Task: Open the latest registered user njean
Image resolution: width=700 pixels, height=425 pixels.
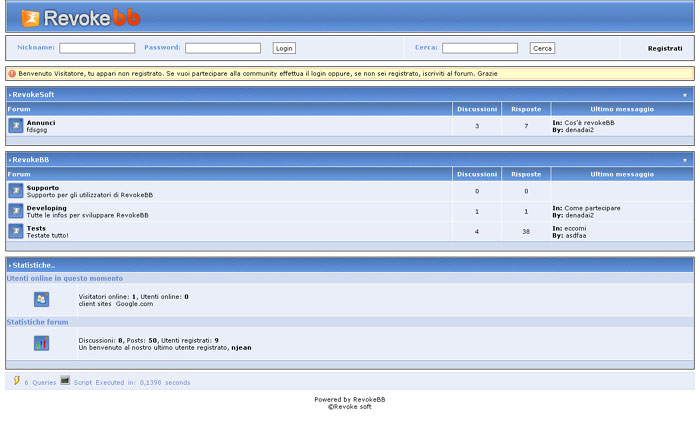Action: [241, 346]
